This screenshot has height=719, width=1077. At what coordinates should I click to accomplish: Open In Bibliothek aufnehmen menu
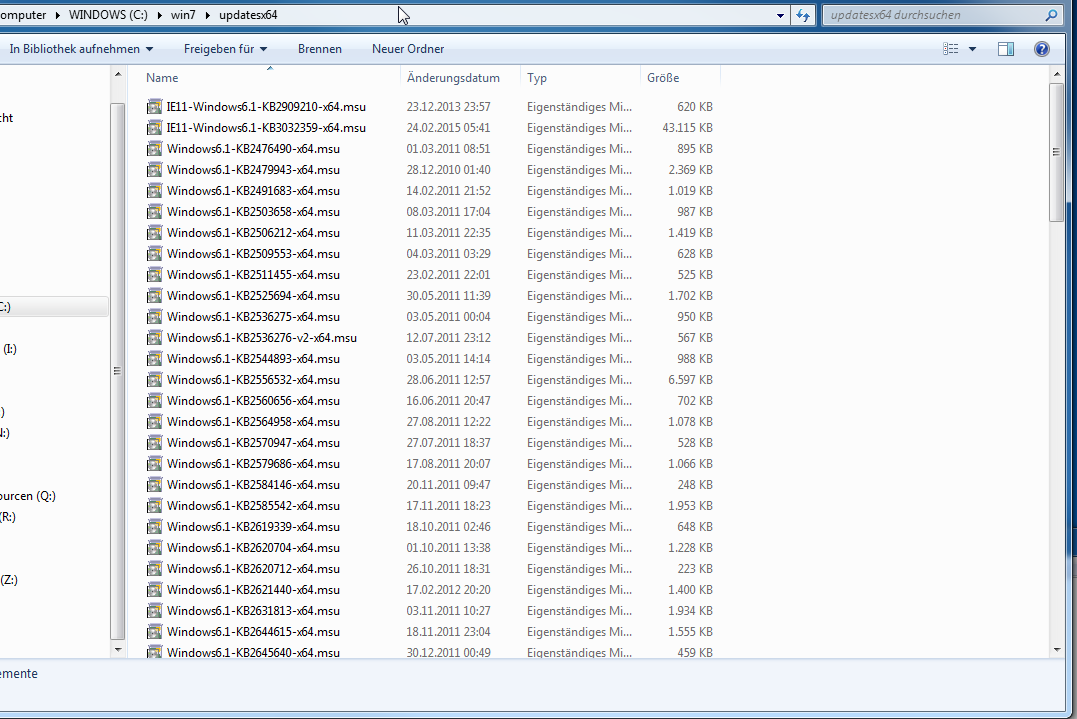(81, 49)
